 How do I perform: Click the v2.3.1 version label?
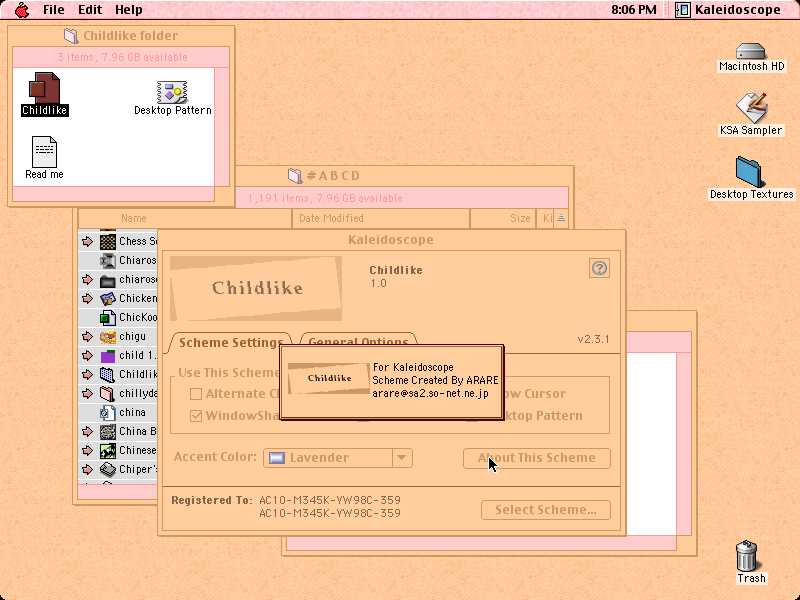(593, 339)
